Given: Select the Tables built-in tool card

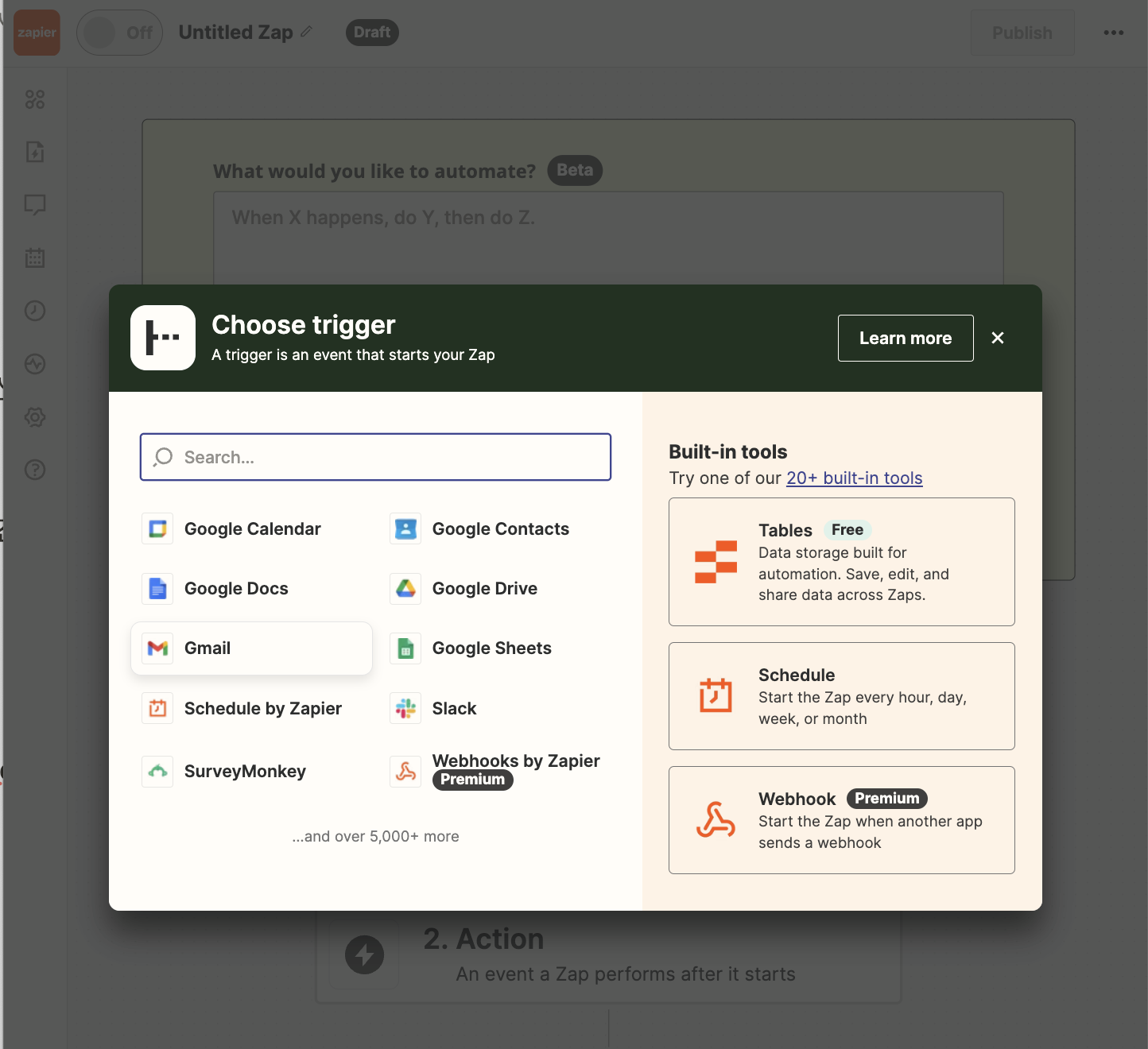Looking at the screenshot, I should pyautogui.click(x=842, y=562).
